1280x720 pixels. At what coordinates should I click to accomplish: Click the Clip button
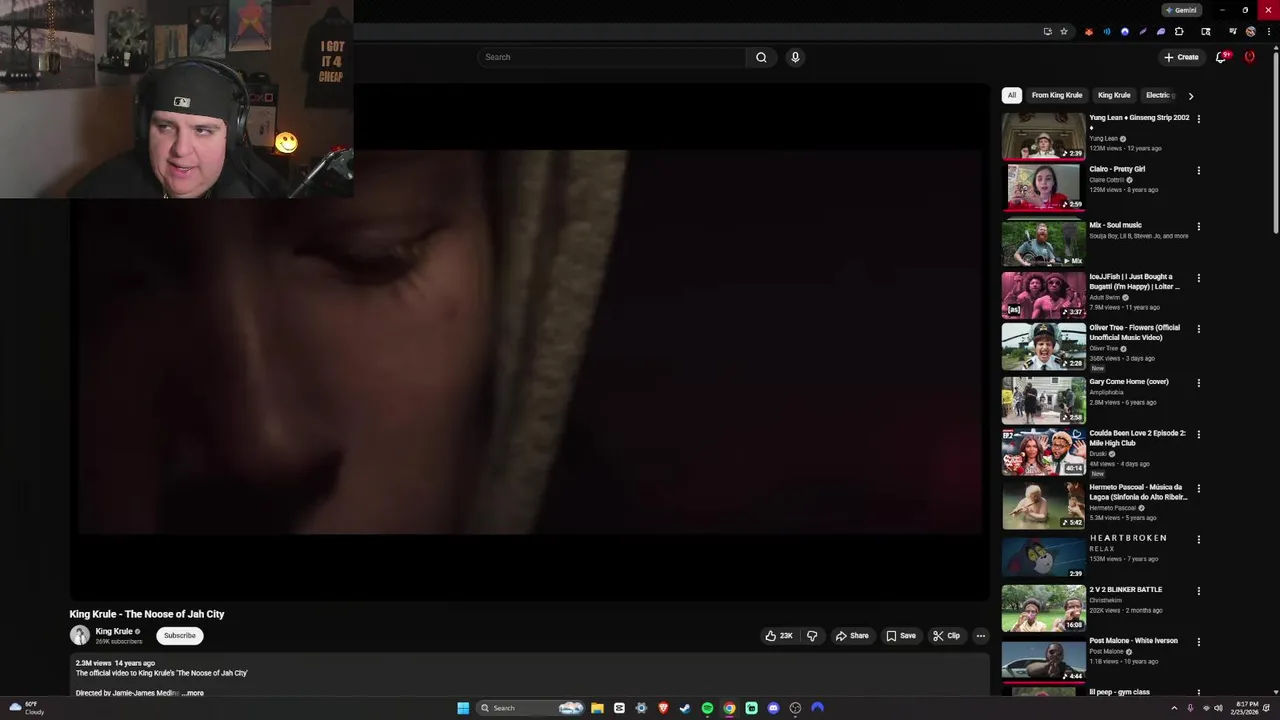point(946,636)
